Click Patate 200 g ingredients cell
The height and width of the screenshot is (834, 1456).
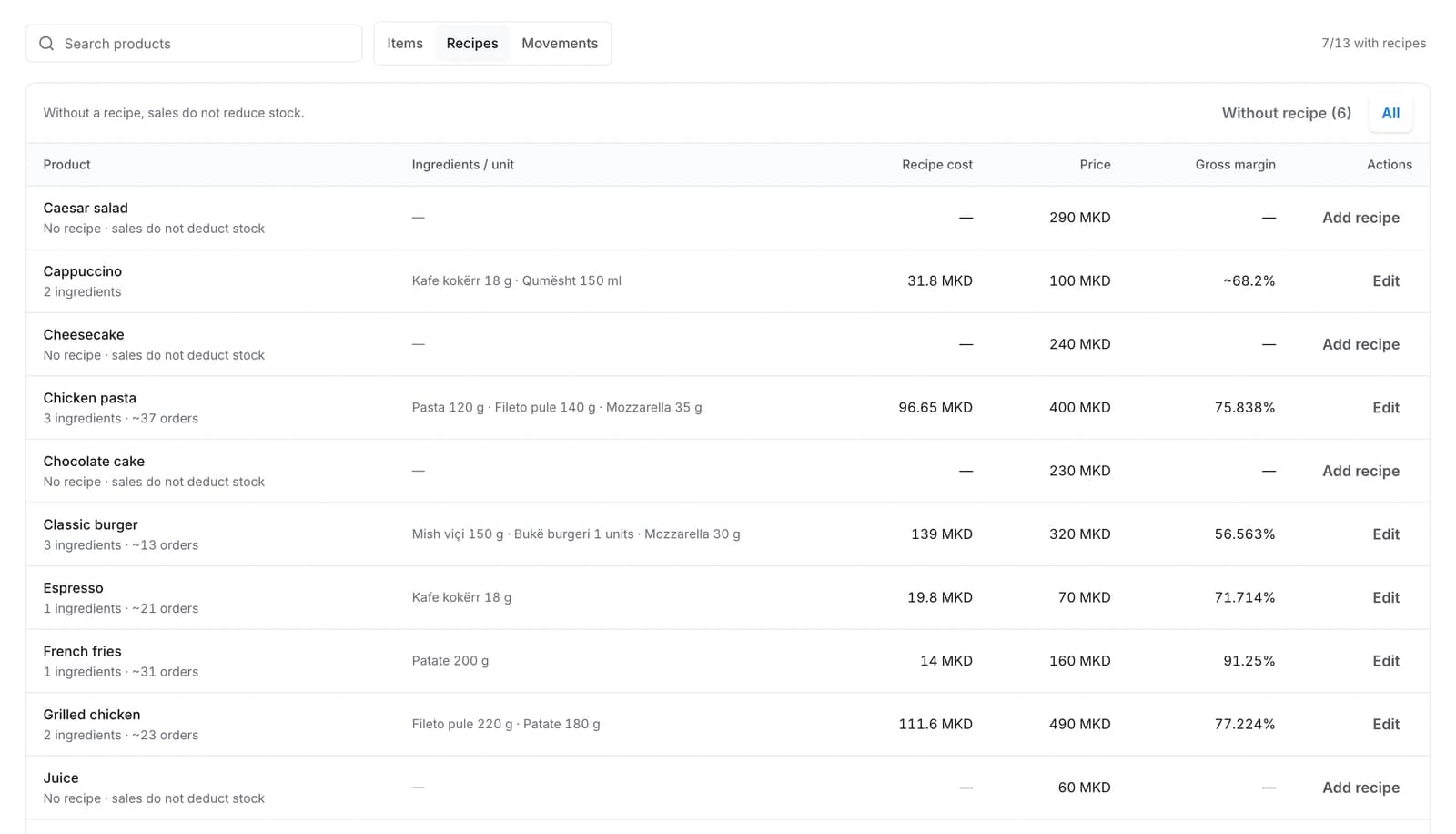click(450, 661)
